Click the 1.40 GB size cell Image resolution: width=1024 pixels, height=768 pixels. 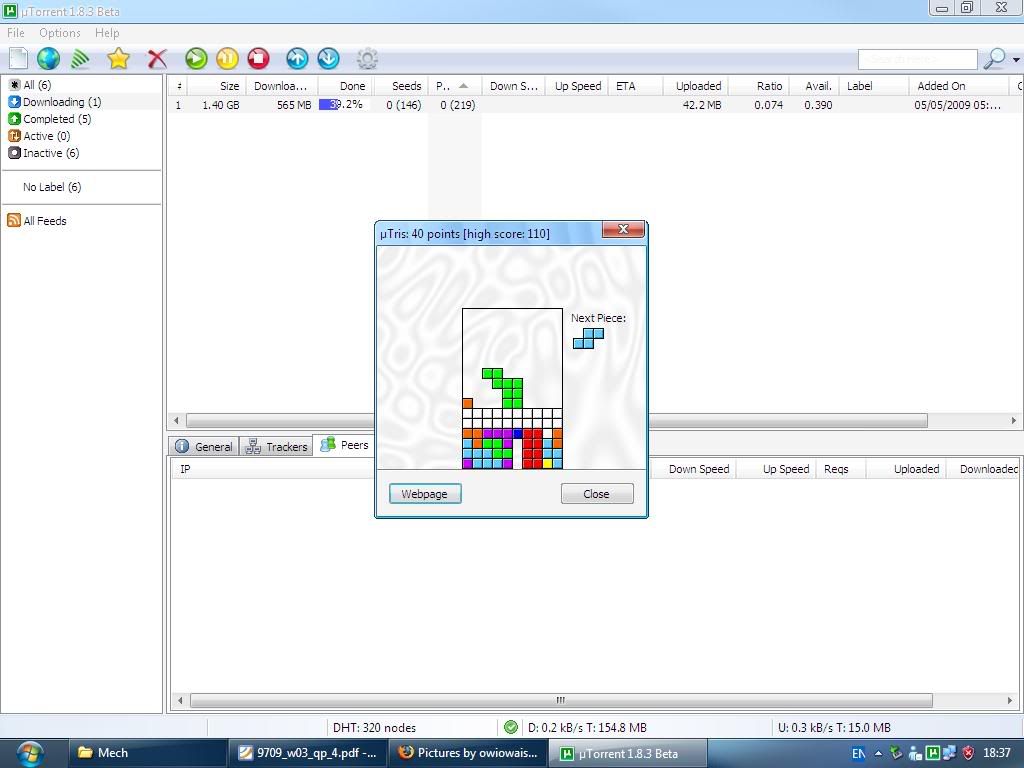click(x=221, y=105)
